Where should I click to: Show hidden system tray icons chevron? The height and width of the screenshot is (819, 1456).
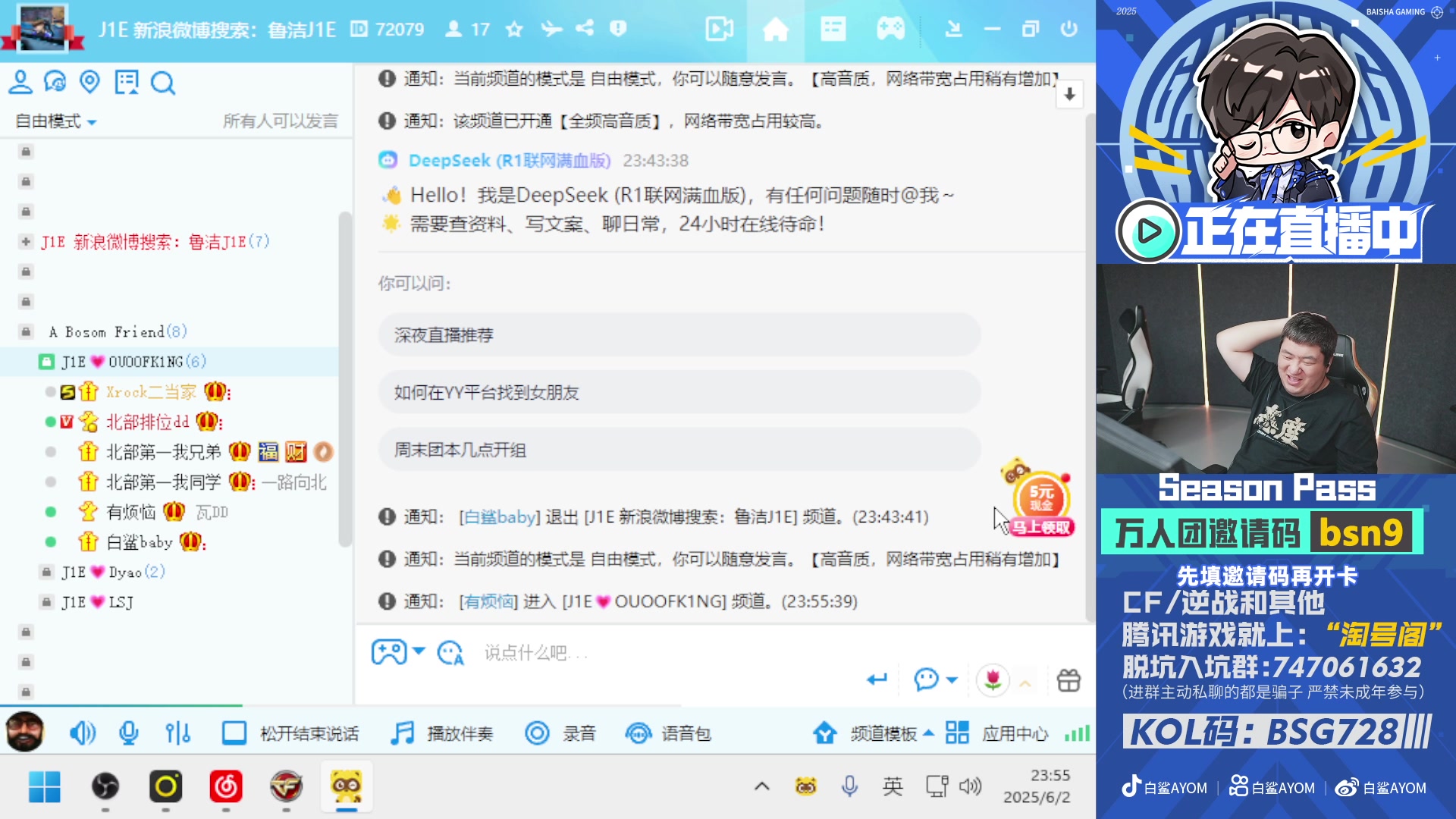tap(762, 786)
